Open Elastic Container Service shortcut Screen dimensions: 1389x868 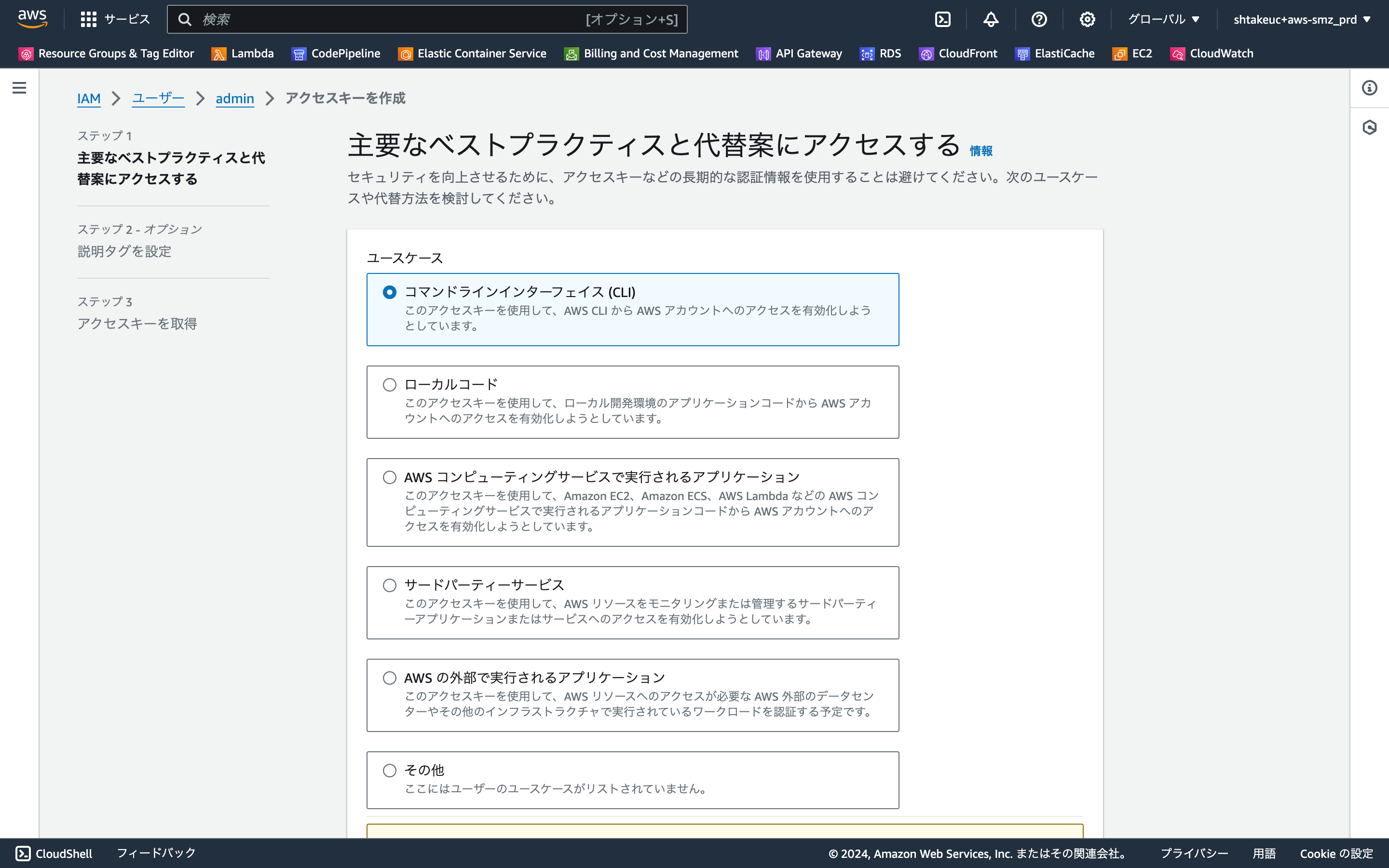click(472, 54)
